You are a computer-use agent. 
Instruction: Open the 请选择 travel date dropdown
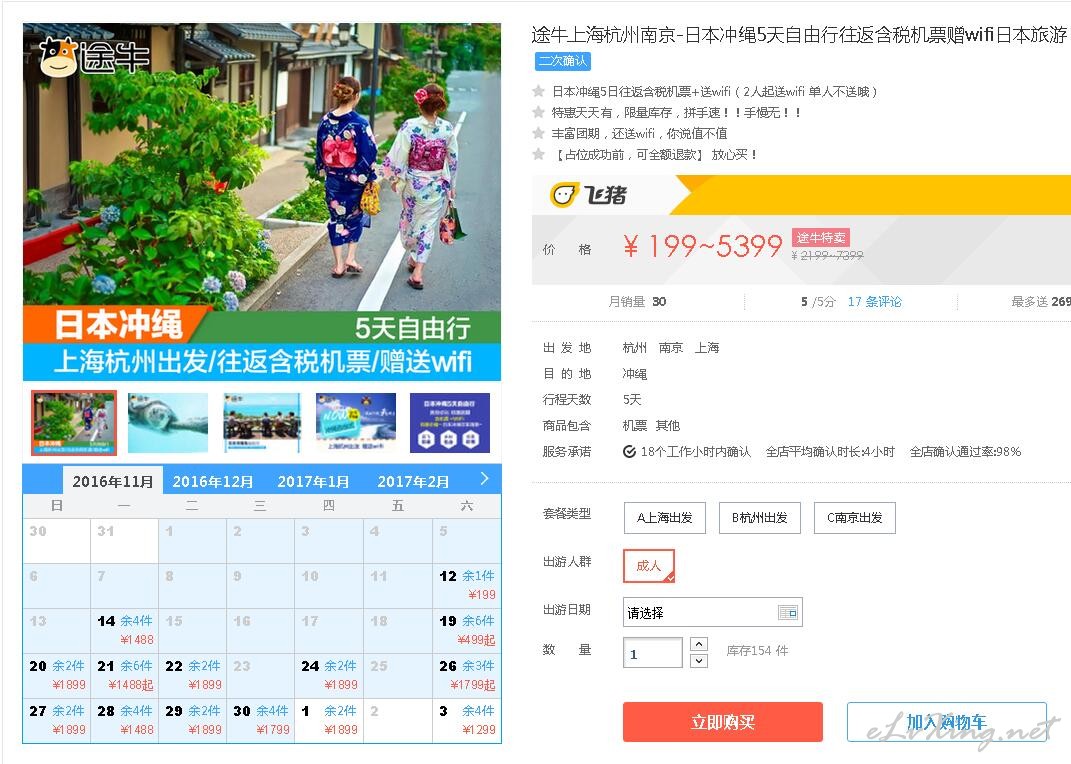(712, 612)
